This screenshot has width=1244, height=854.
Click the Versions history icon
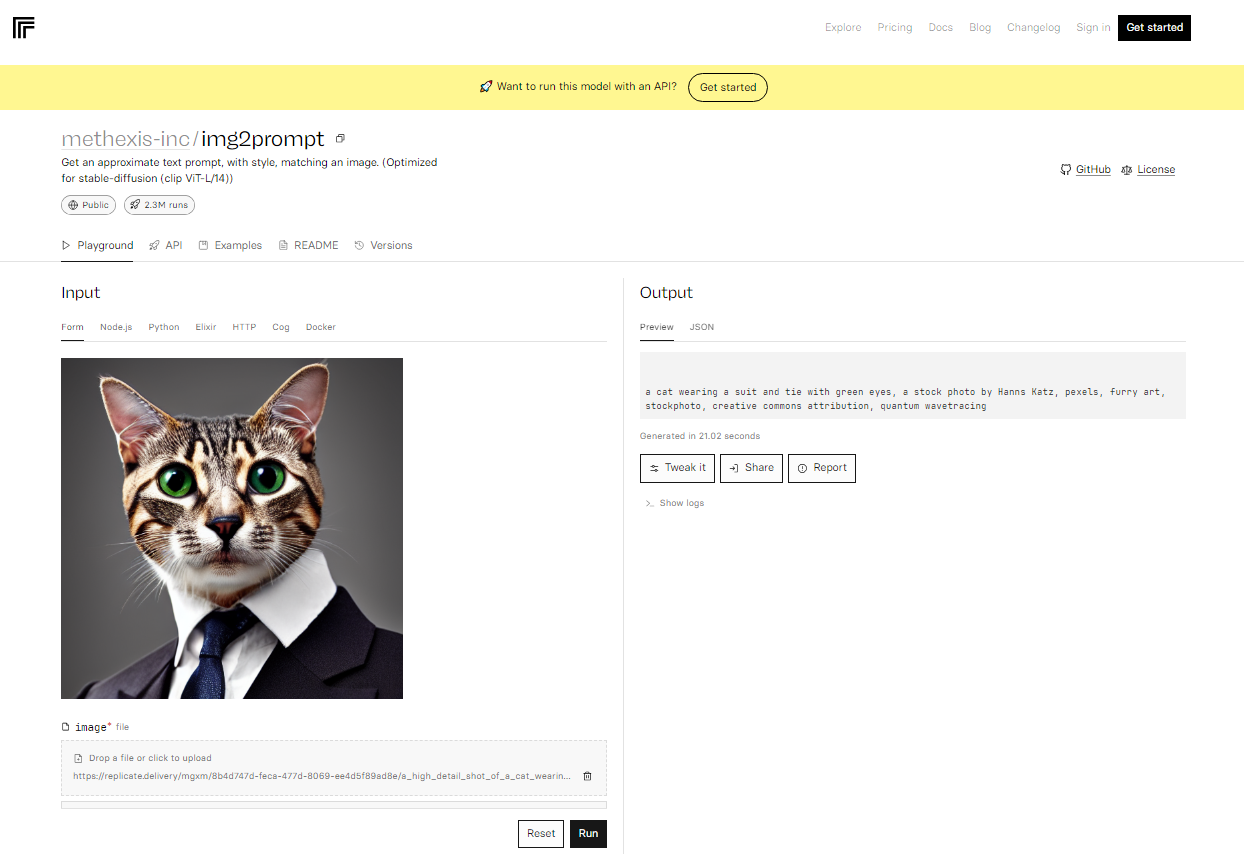click(x=359, y=245)
